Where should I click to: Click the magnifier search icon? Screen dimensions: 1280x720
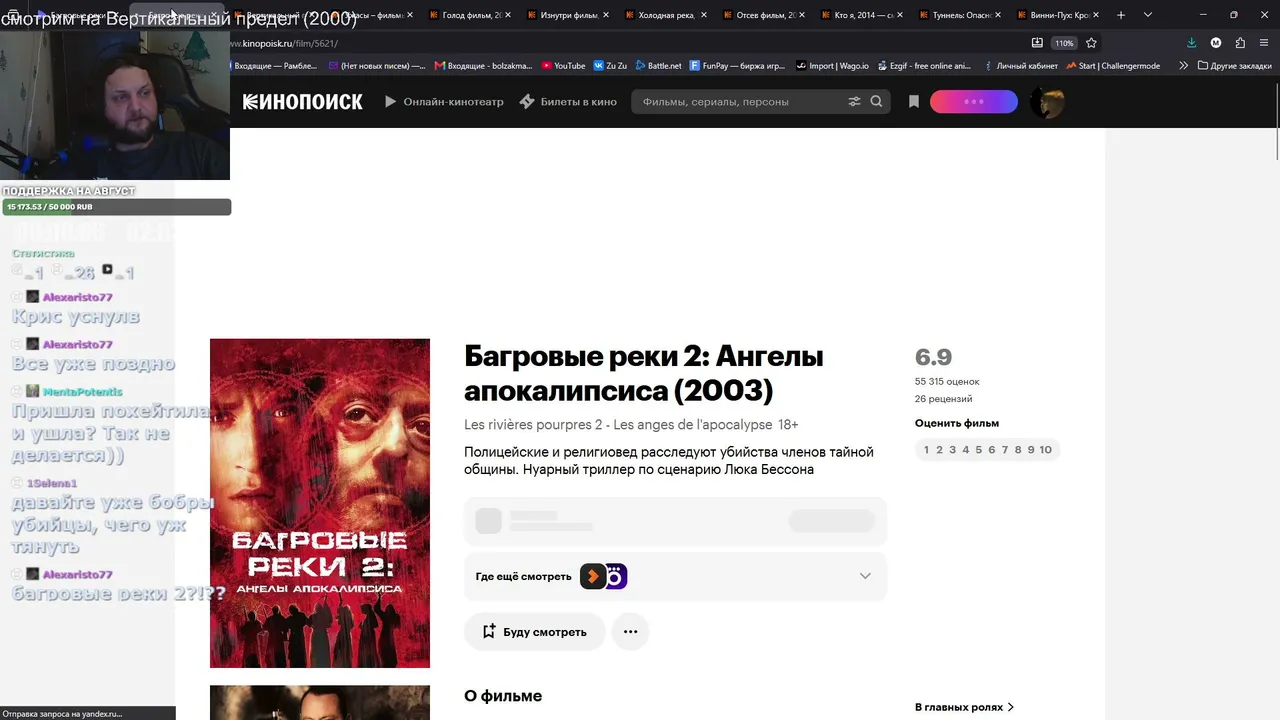click(x=877, y=102)
